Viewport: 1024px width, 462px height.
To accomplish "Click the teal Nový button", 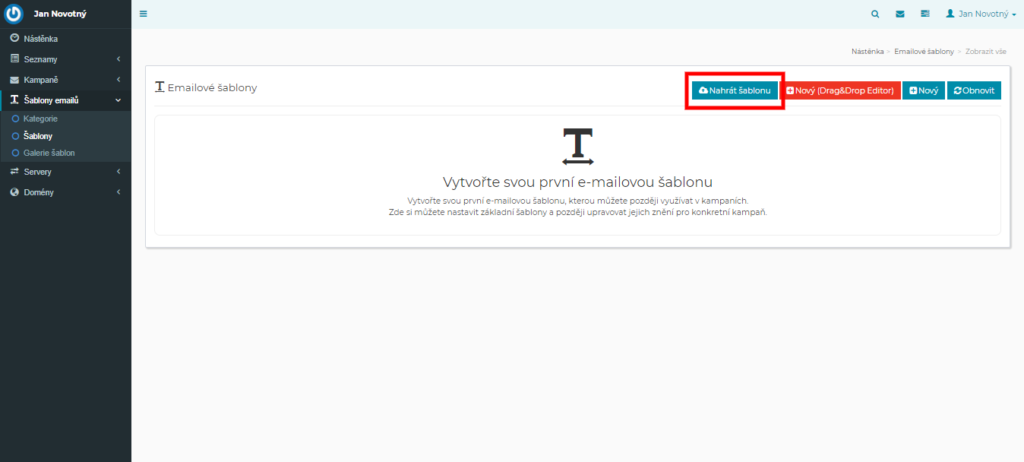I will pyautogui.click(x=923, y=90).
